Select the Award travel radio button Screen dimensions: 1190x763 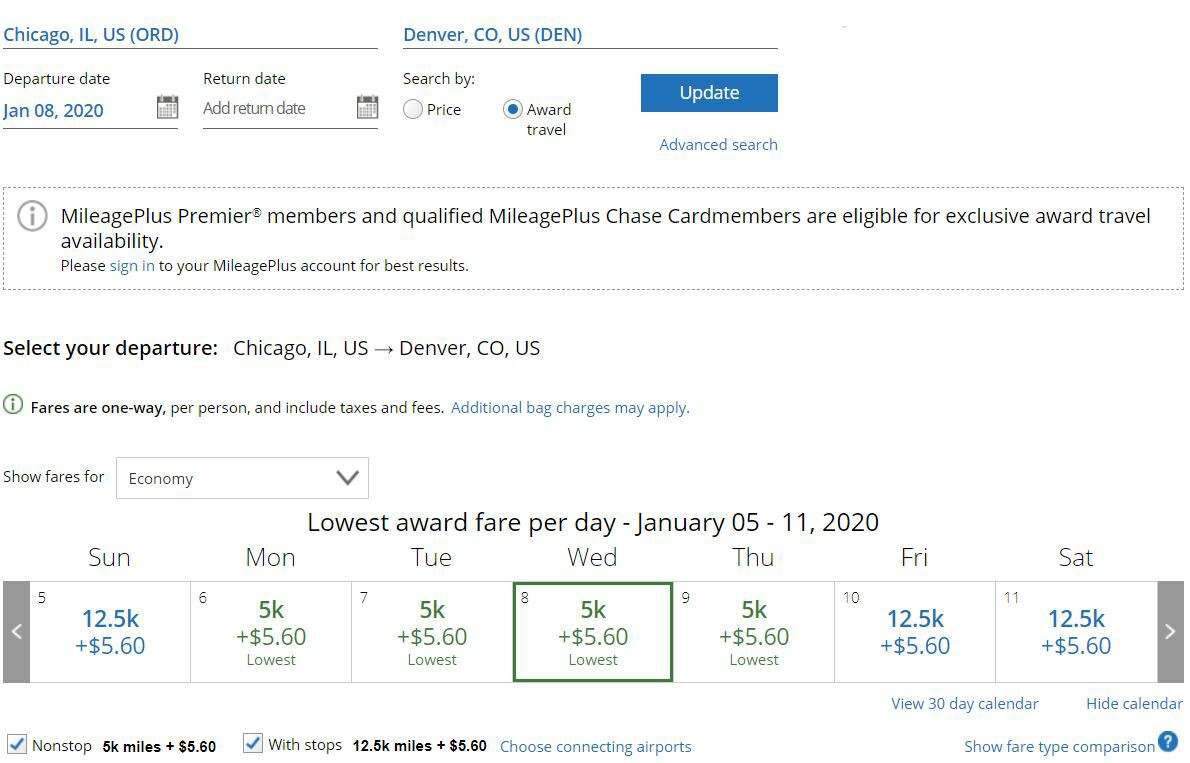pyautogui.click(x=513, y=109)
